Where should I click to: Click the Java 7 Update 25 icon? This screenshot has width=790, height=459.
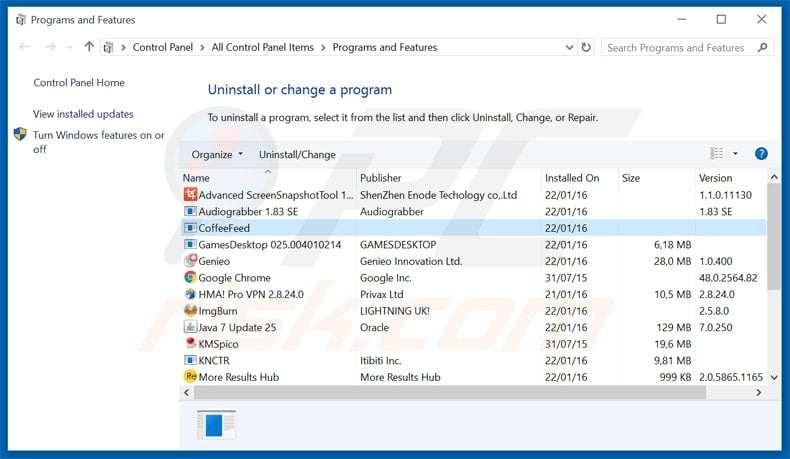click(x=190, y=327)
